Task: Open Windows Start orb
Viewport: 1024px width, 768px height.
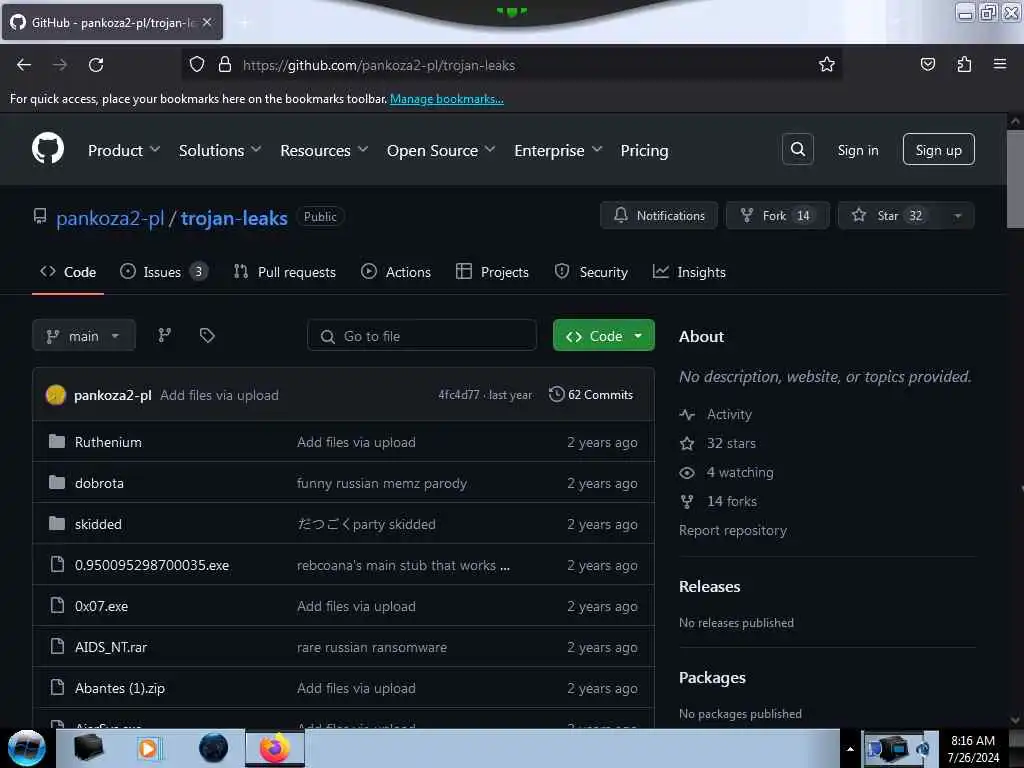Action: click(26, 748)
